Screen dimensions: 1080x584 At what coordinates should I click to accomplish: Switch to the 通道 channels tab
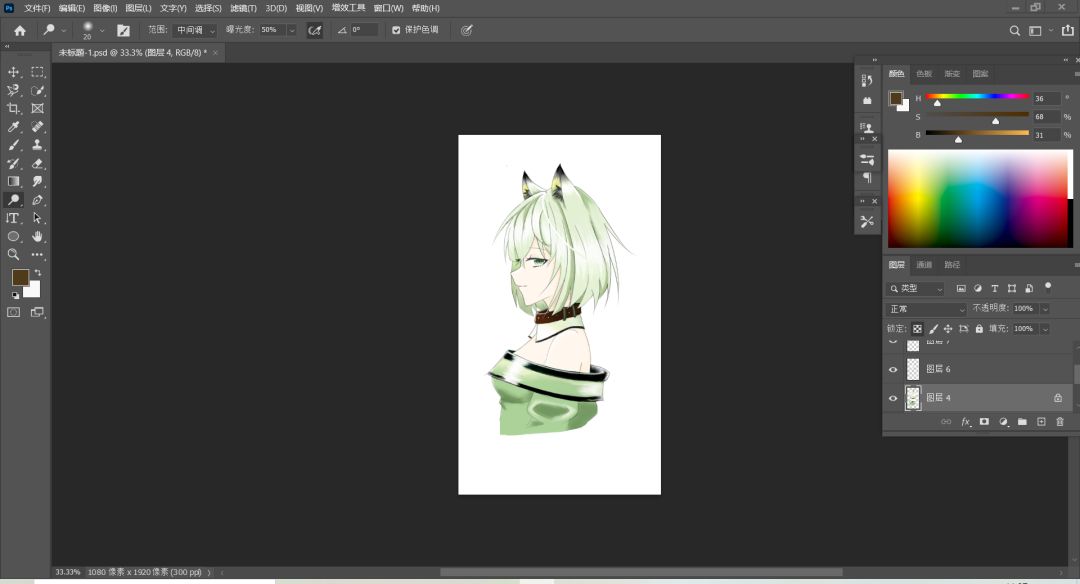tap(924, 264)
